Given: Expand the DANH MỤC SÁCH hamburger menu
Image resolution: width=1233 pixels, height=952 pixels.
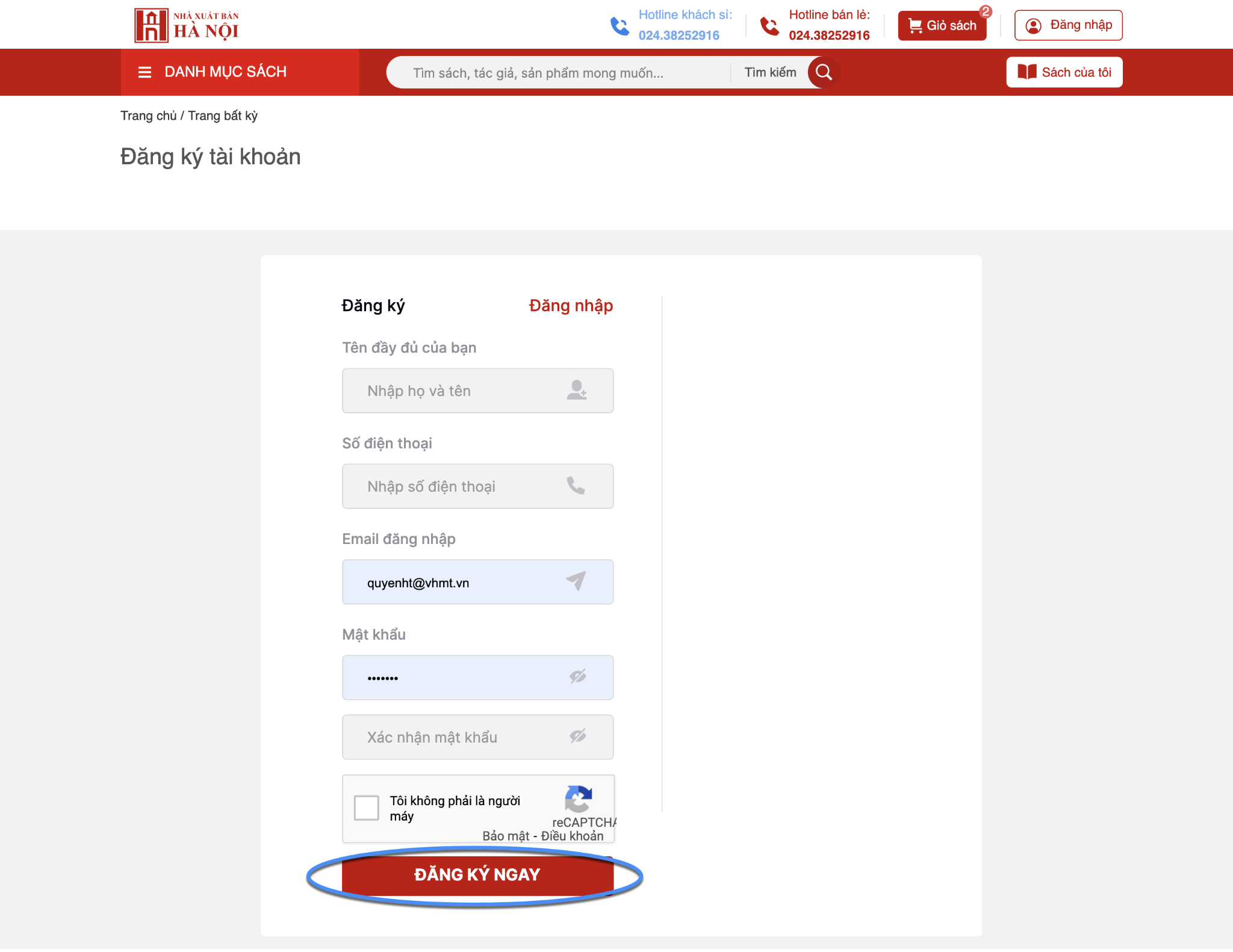Looking at the screenshot, I should point(144,72).
